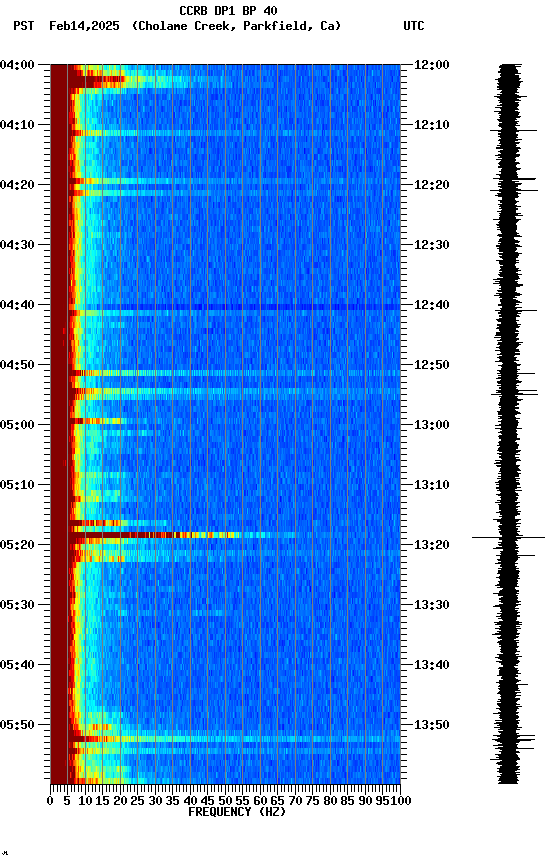Click the 'FREQUENCY (HZ)' axis label
The image size is (552, 864).
[x=237, y=812]
